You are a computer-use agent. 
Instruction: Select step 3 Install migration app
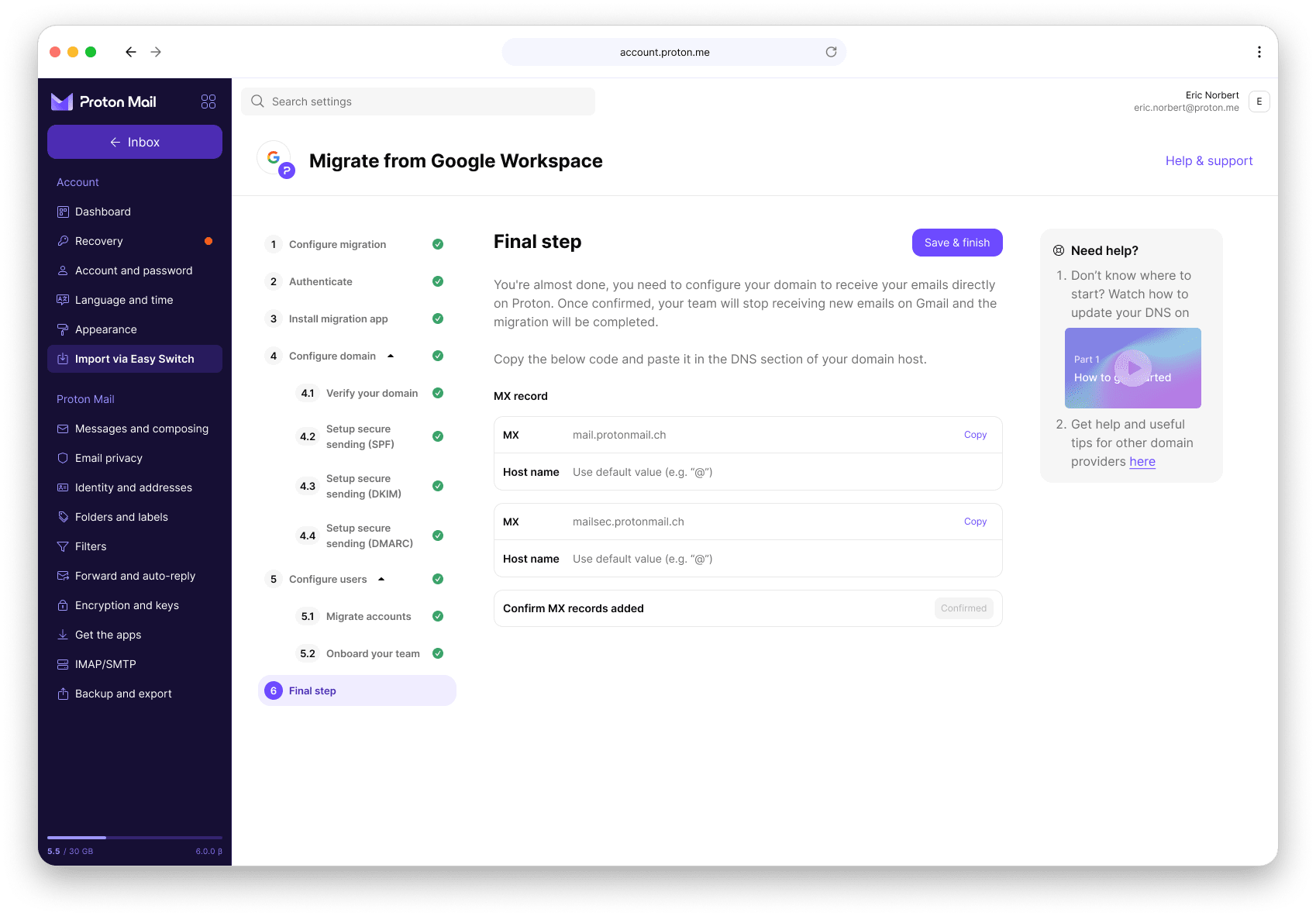click(357, 319)
